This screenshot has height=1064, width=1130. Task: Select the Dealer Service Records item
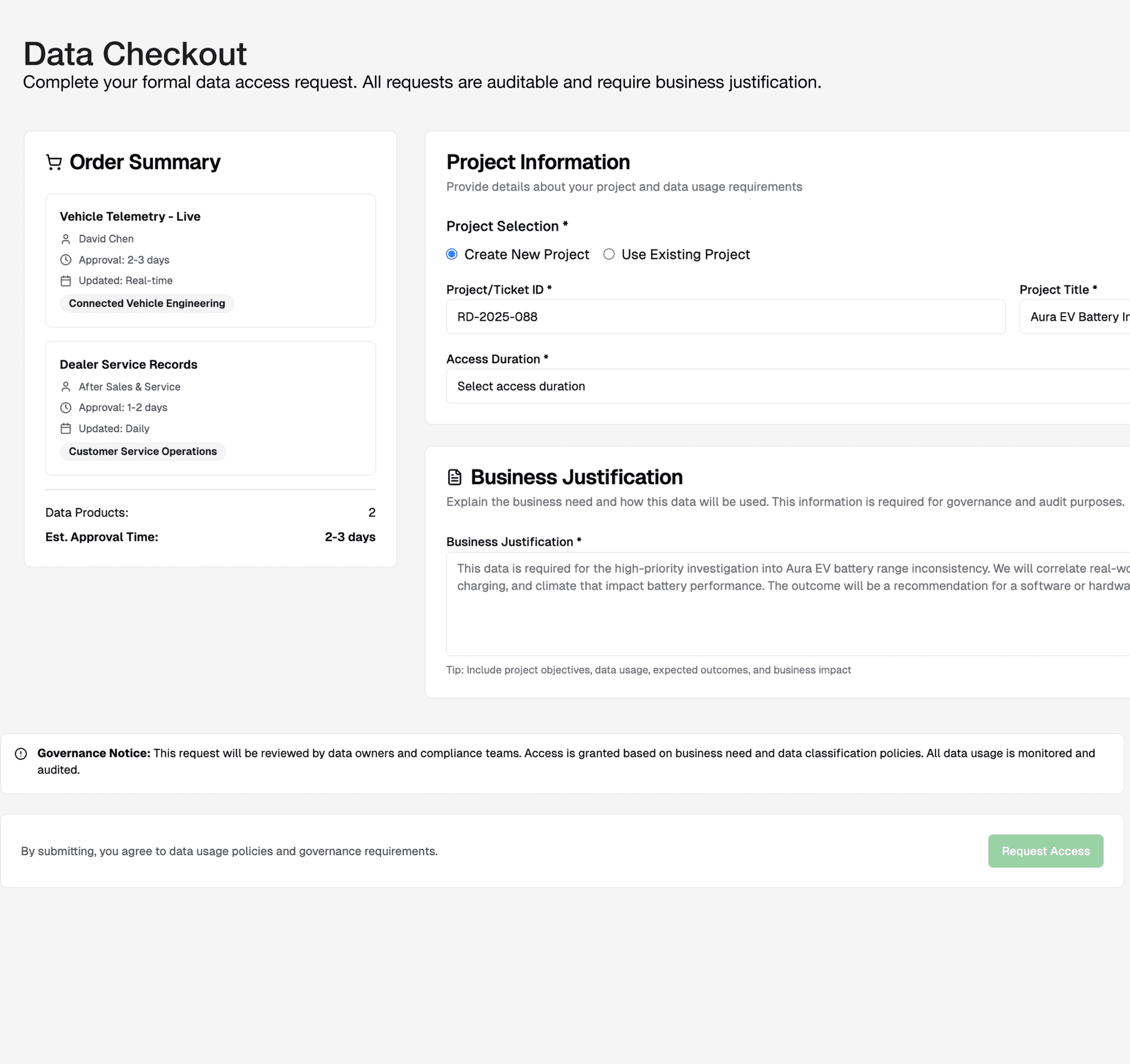[x=129, y=364]
